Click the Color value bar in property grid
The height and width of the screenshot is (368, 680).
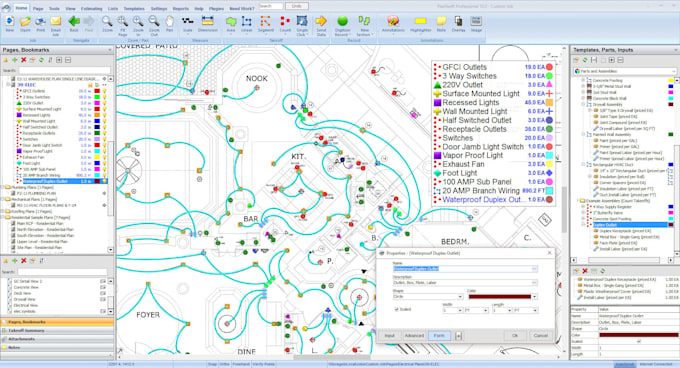tap(638, 335)
